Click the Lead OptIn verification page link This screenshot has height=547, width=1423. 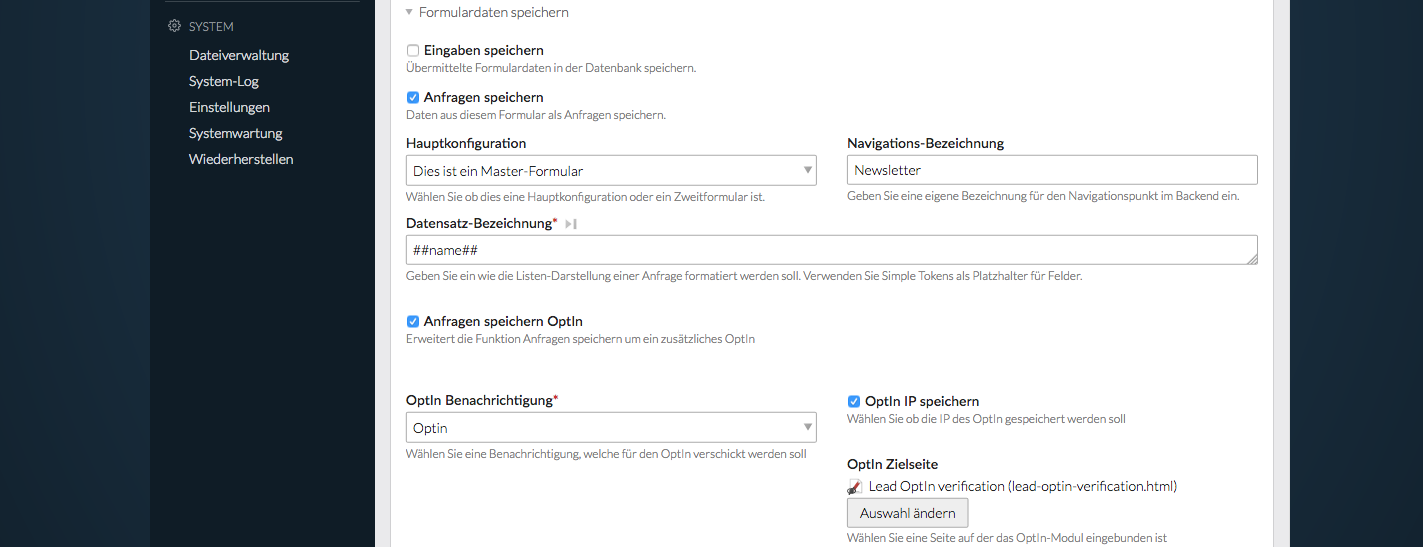pos(1022,487)
